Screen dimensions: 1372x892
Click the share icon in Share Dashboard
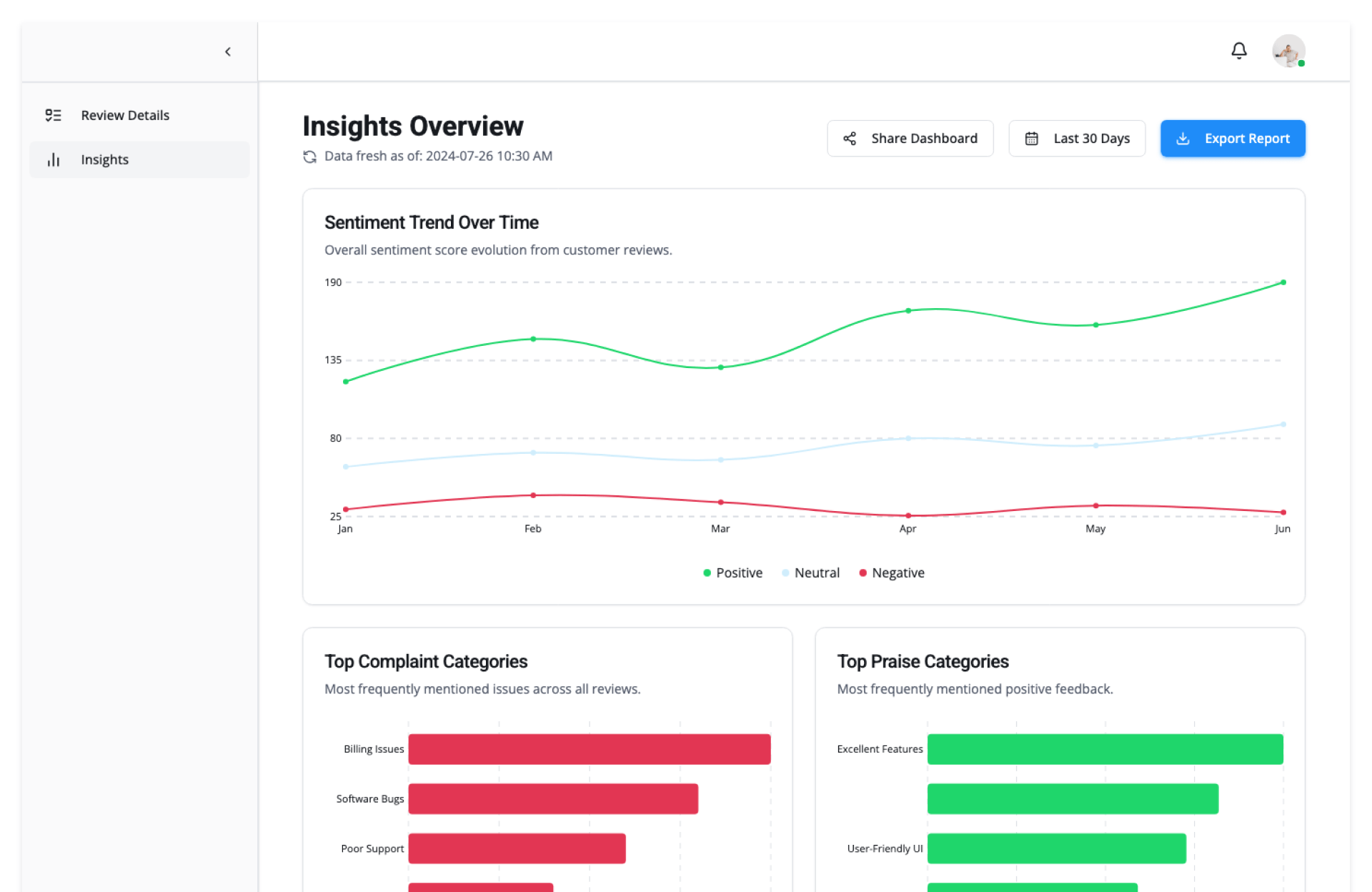[849, 139]
